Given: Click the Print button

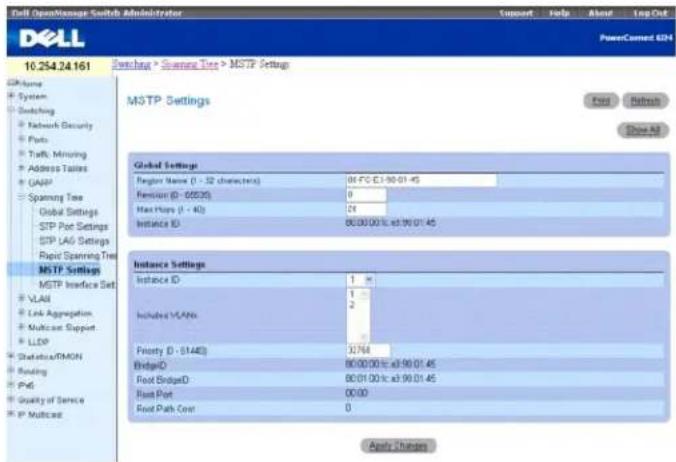Looking at the screenshot, I should pos(601,101).
